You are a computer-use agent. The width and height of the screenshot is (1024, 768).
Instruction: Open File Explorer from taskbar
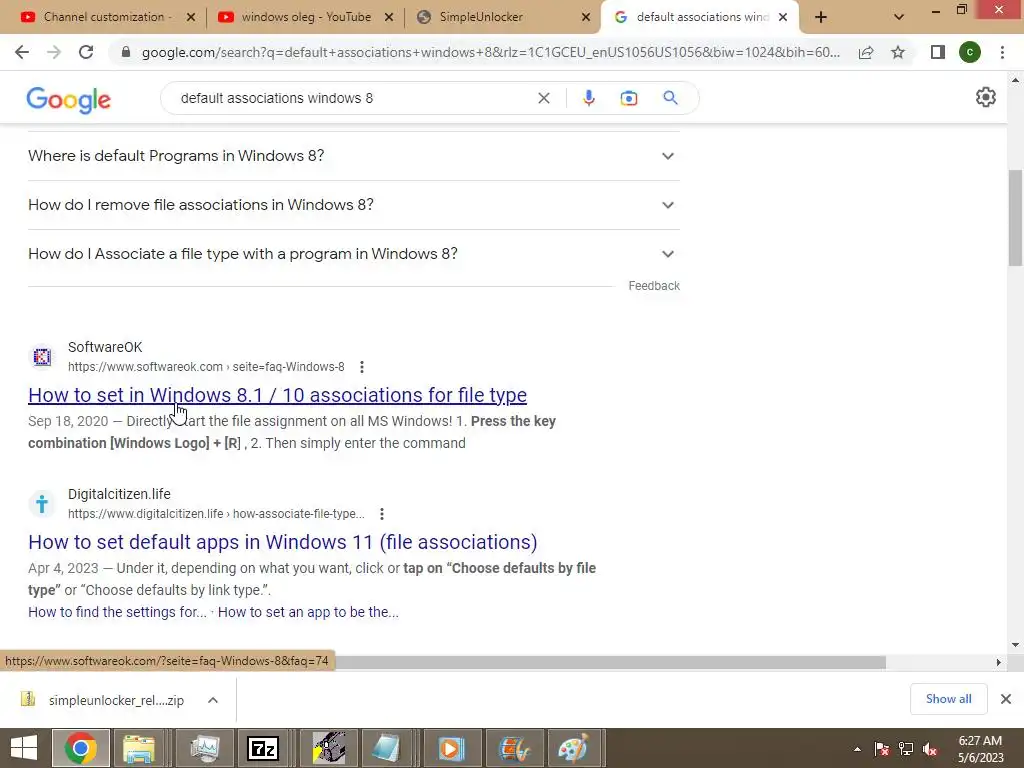pos(139,748)
